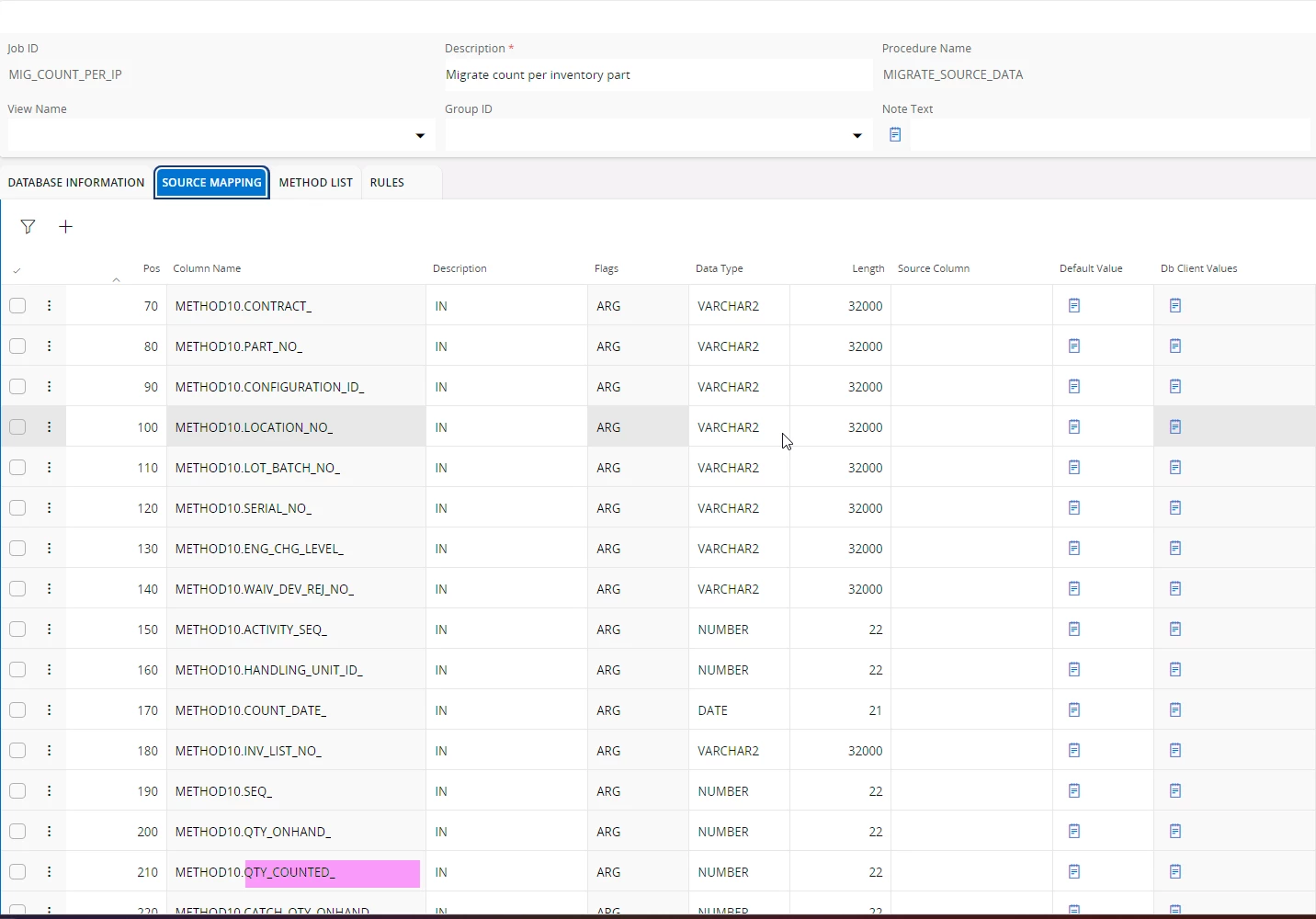Open Note Text editor icon
This screenshot has height=919, width=1316.
point(895,135)
